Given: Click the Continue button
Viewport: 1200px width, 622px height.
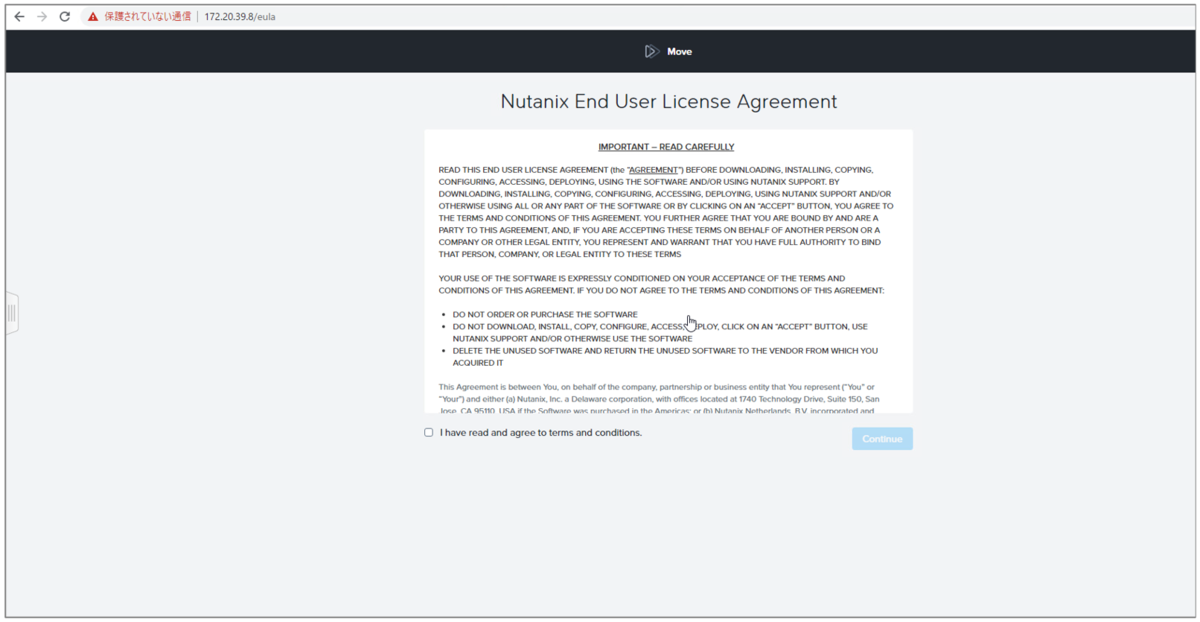Looking at the screenshot, I should pyautogui.click(x=882, y=439).
